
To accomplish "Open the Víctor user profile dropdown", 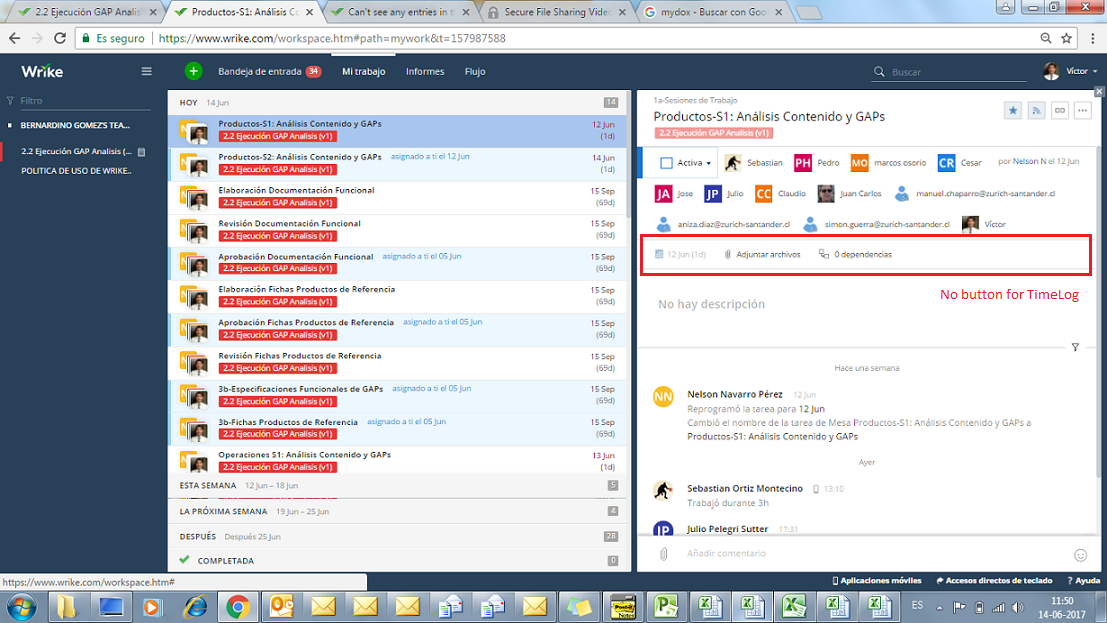I will pyautogui.click(x=1071, y=71).
